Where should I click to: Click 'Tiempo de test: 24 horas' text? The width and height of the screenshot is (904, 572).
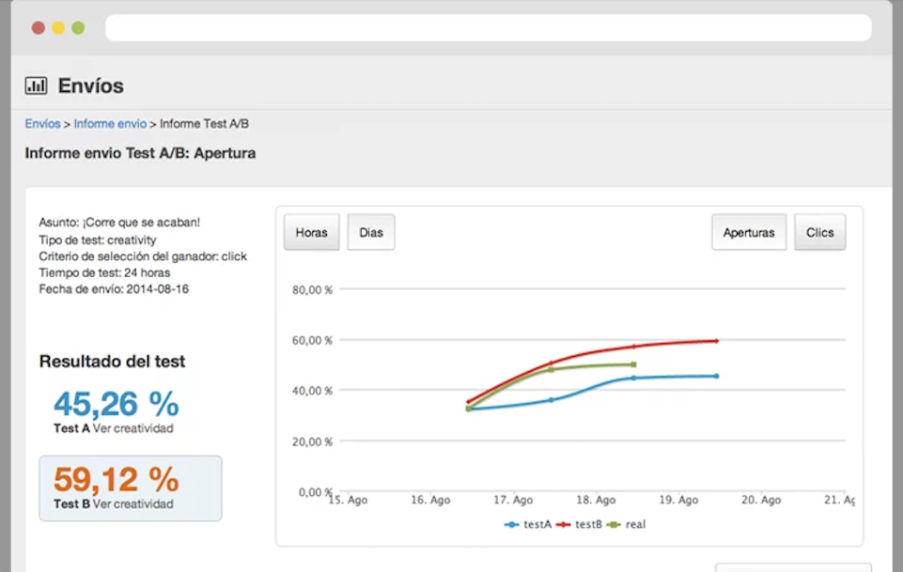104,273
